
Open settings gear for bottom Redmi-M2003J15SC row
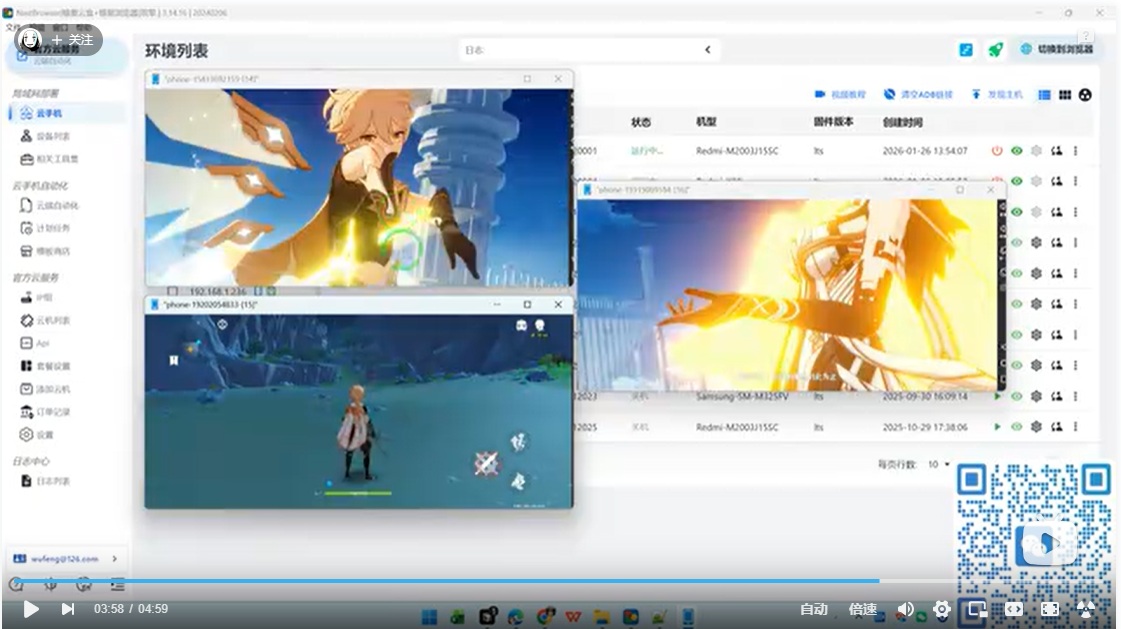click(1036, 427)
